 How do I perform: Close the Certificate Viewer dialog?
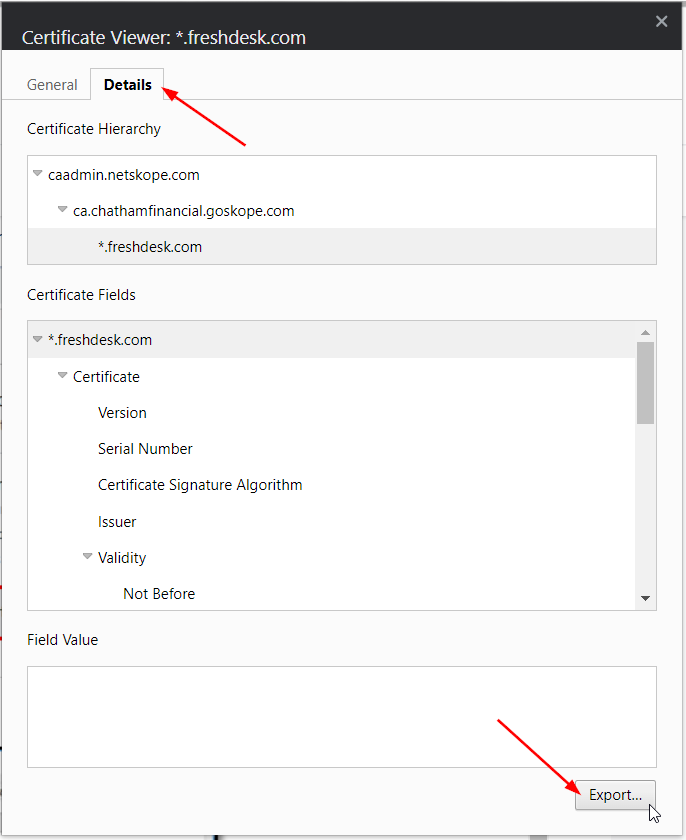click(661, 21)
